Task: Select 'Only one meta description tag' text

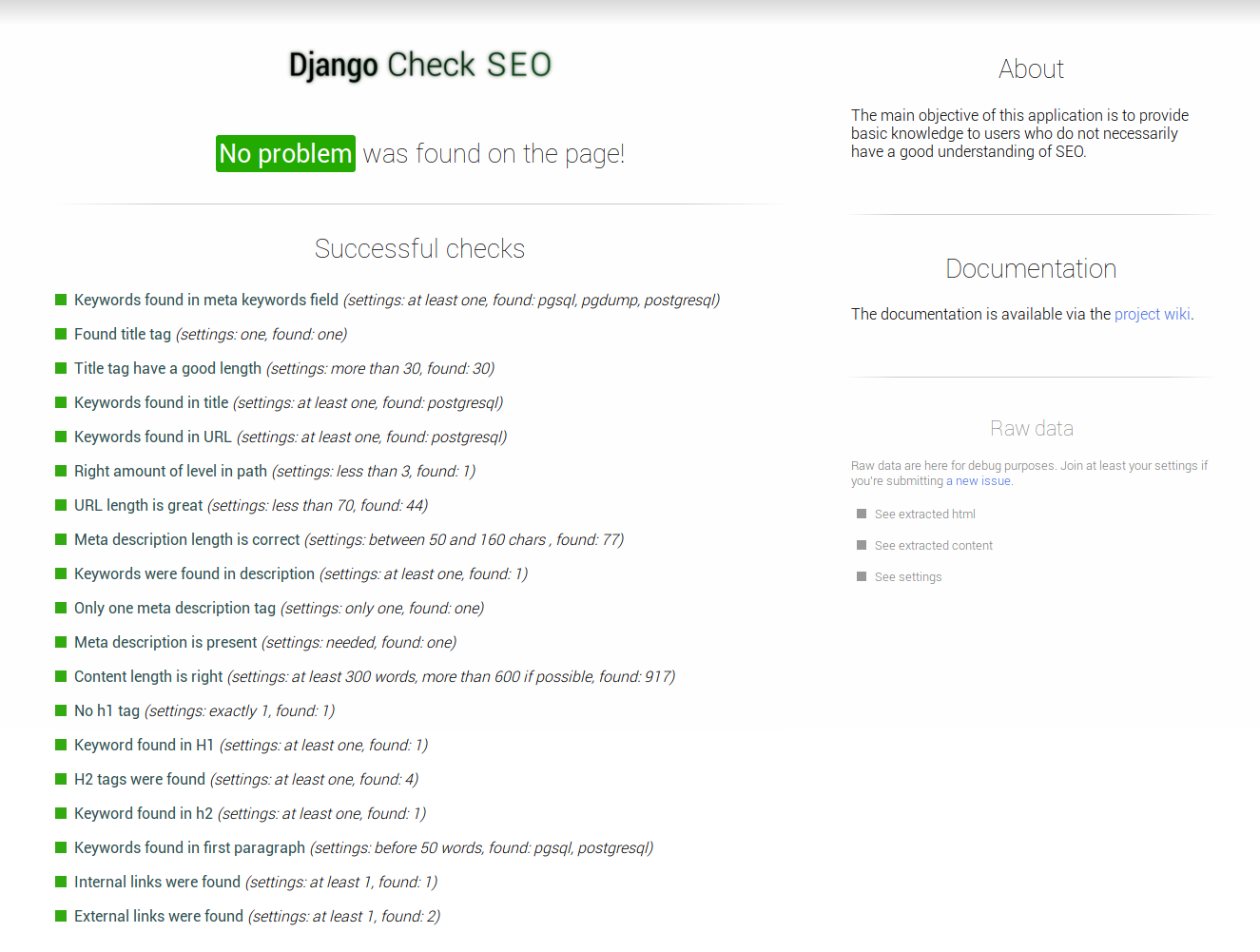Action: (x=175, y=608)
